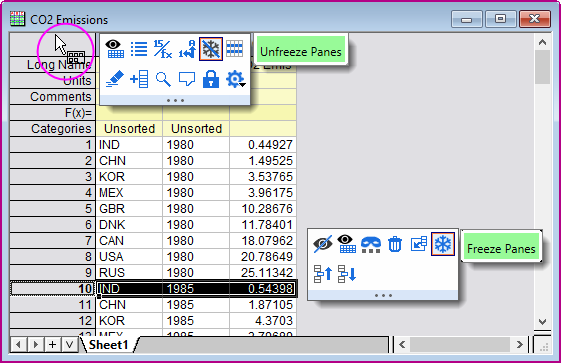Click the Freeze Panes snowflake icon

443,244
